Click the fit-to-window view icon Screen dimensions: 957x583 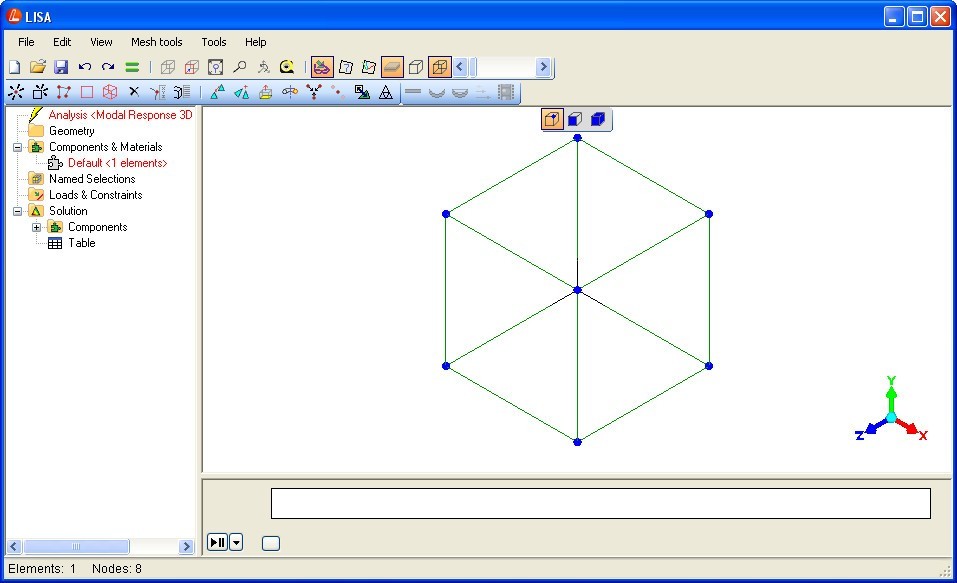[x=215, y=67]
